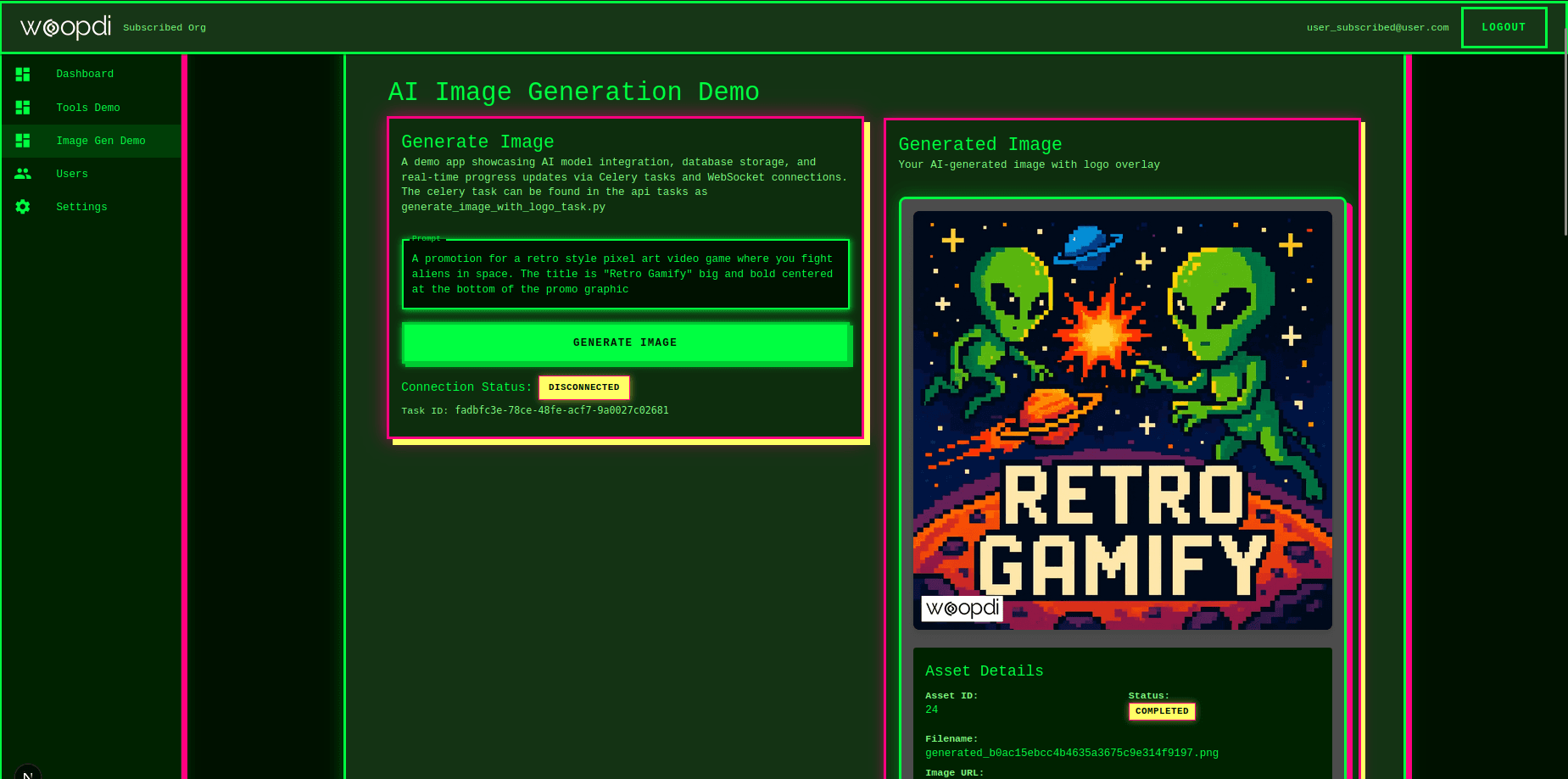Click the Completed status badge
The height and width of the screenshot is (779, 1568).
[1161, 711]
